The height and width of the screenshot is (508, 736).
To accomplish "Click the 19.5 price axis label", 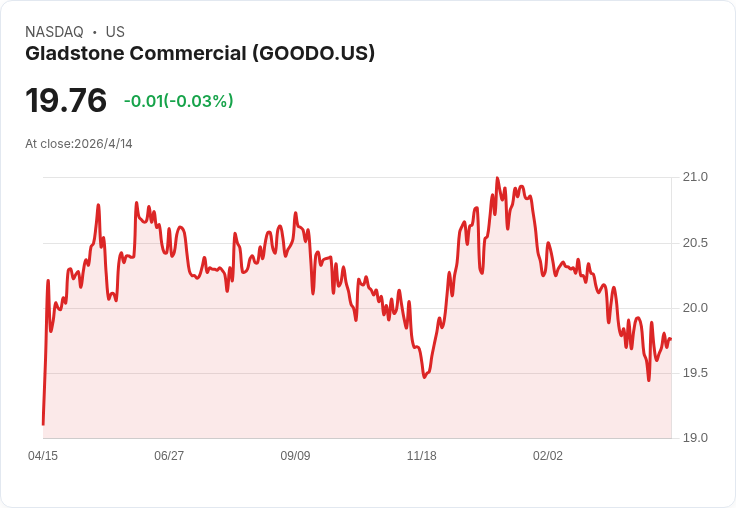I will [695, 373].
